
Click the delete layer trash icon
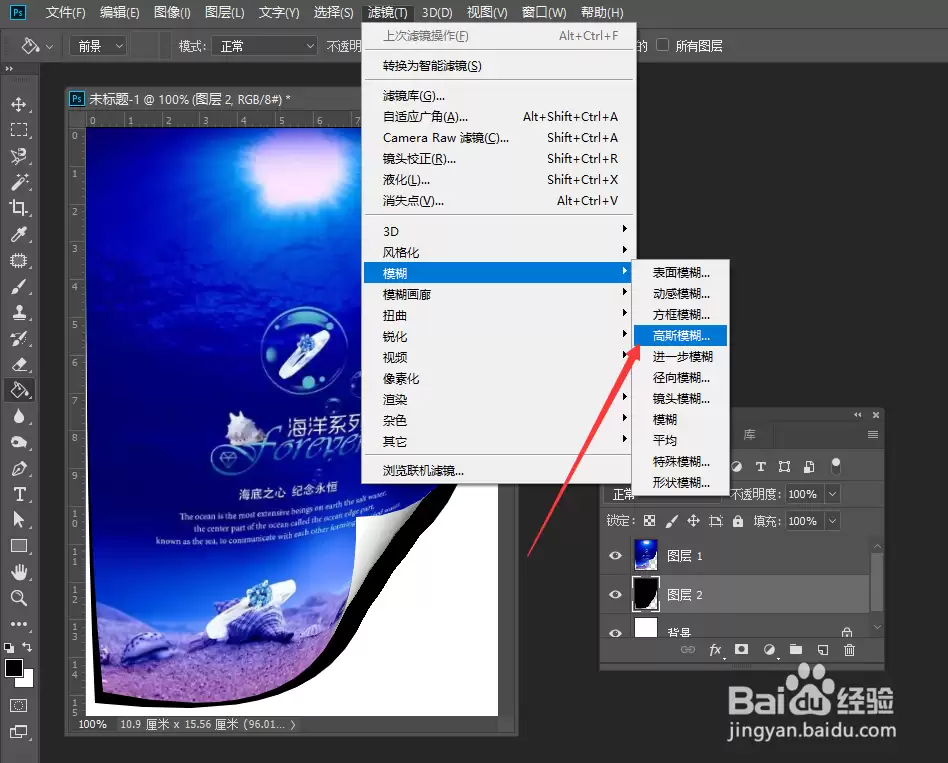pos(849,650)
